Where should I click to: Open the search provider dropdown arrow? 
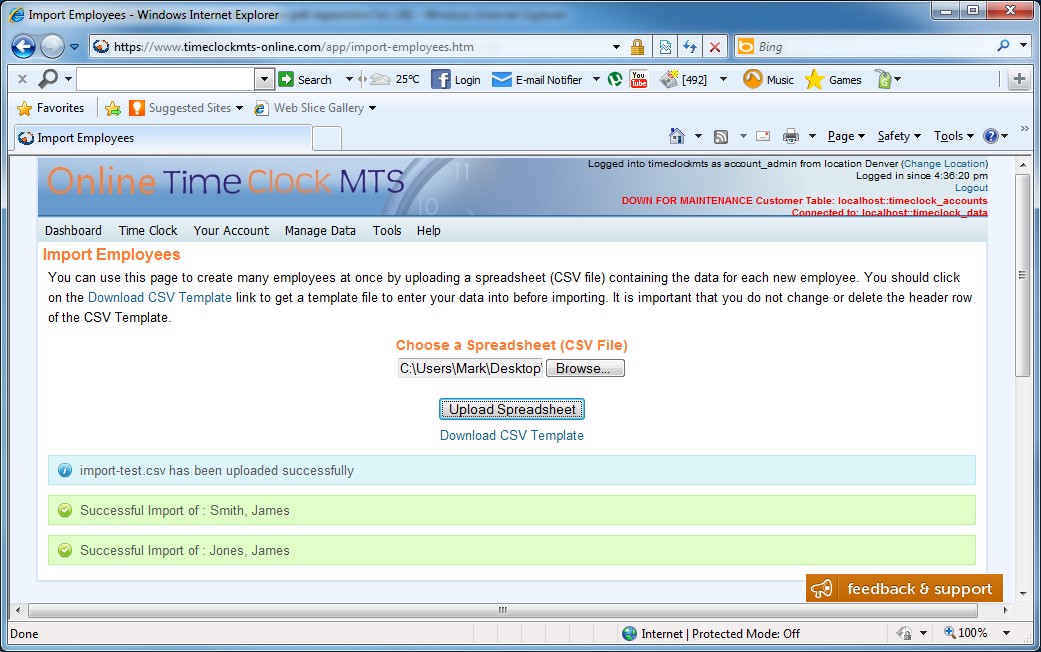1023,46
